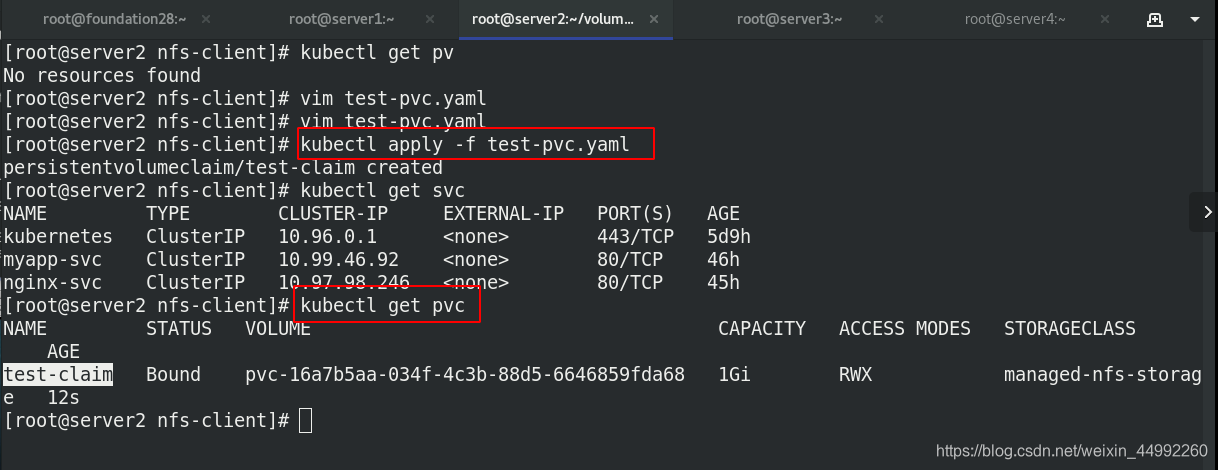Click the '45h' age of nginx-svc
This screenshot has width=1218, height=470.
point(723,283)
